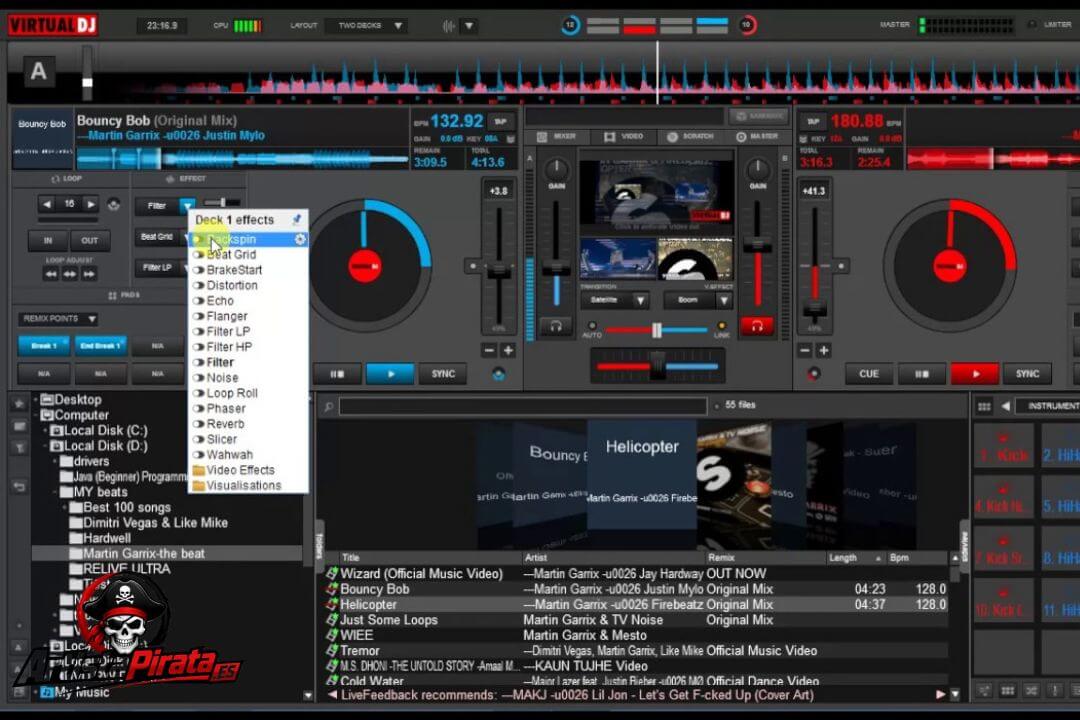Switch to the MASTER tab
Viewport: 1080px width, 720px height.
(x=757, y=136)
